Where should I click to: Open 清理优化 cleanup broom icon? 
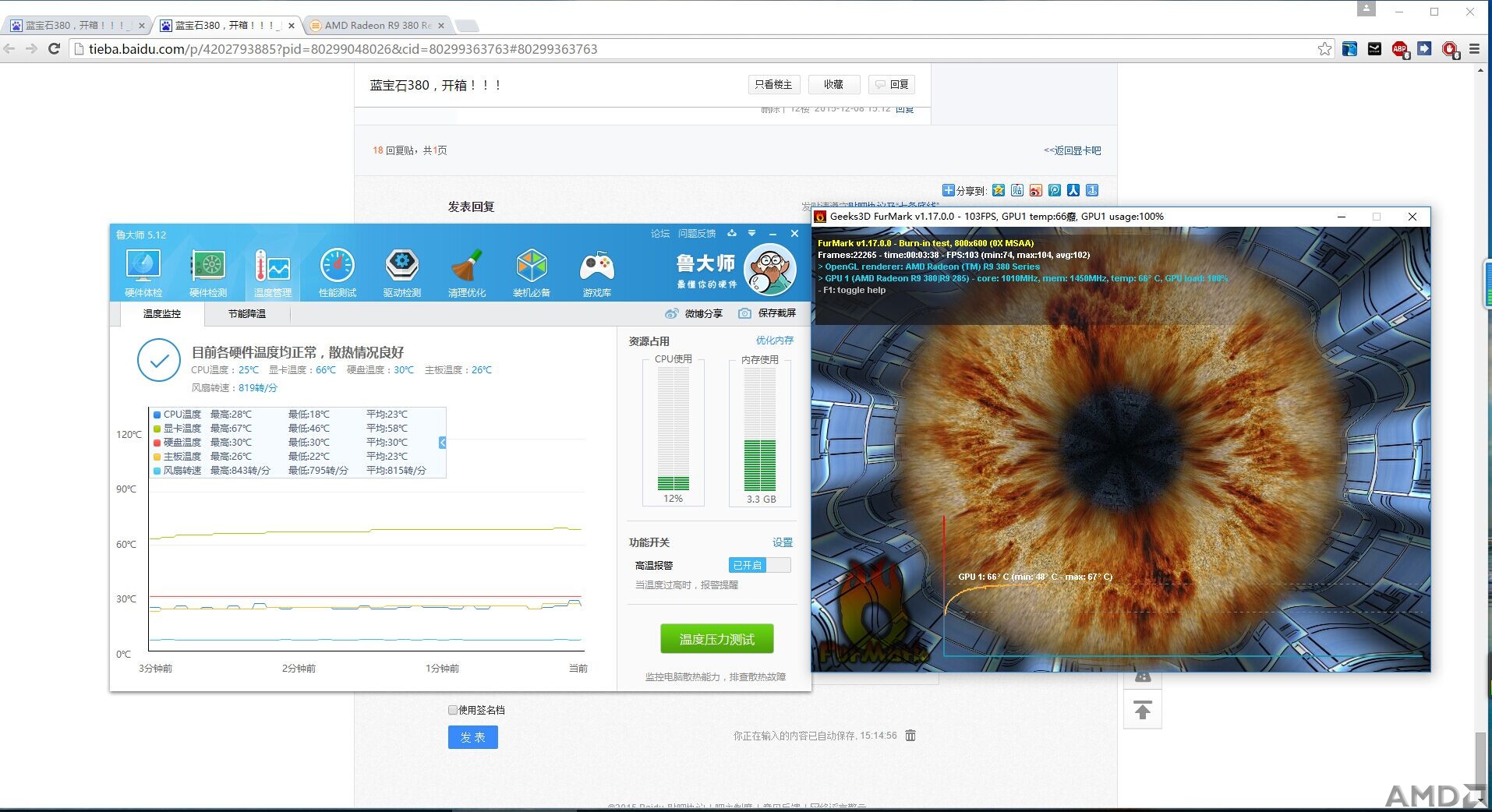(467, 274)
